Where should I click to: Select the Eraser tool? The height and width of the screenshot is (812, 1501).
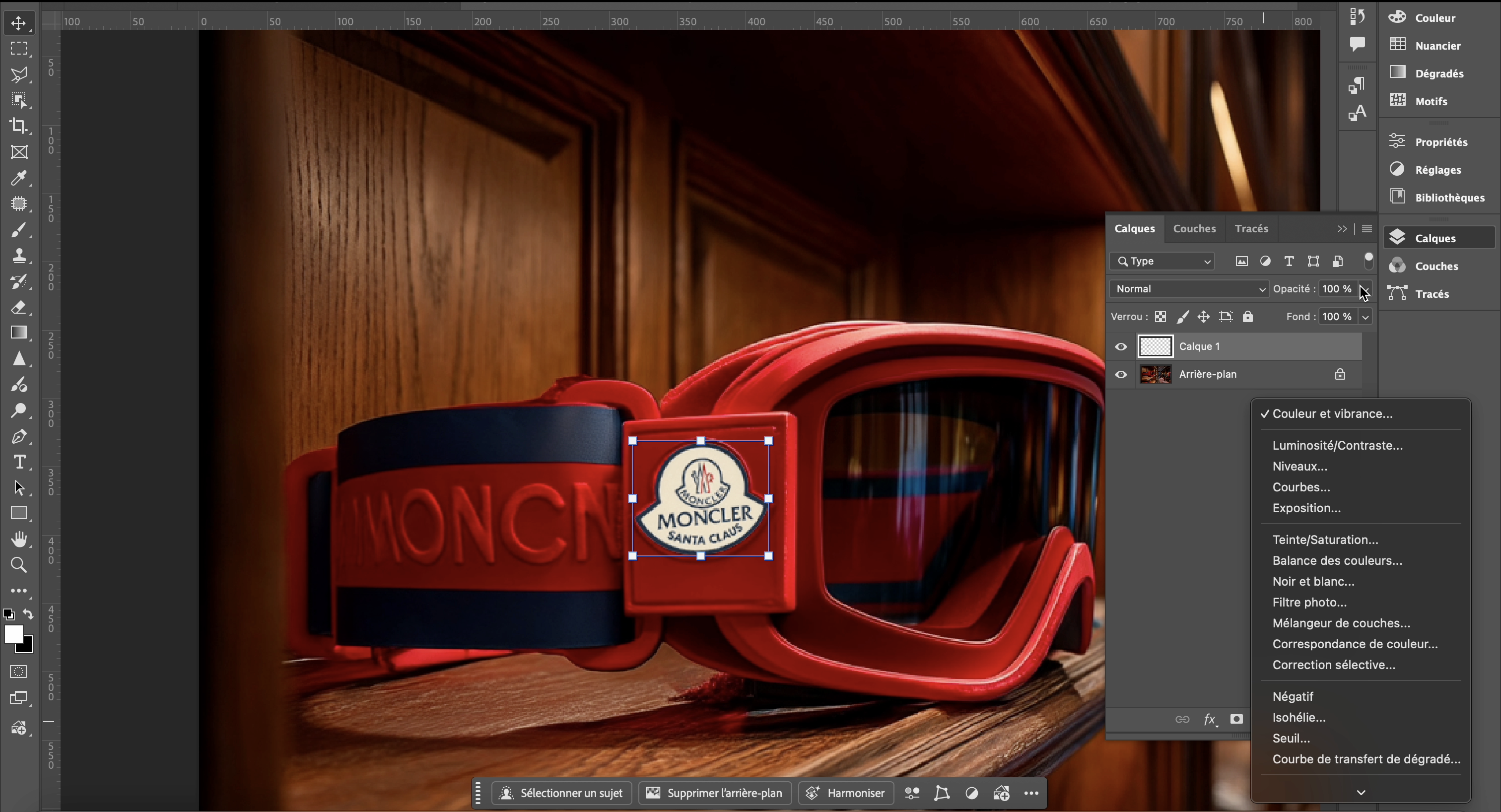[19, 307]
